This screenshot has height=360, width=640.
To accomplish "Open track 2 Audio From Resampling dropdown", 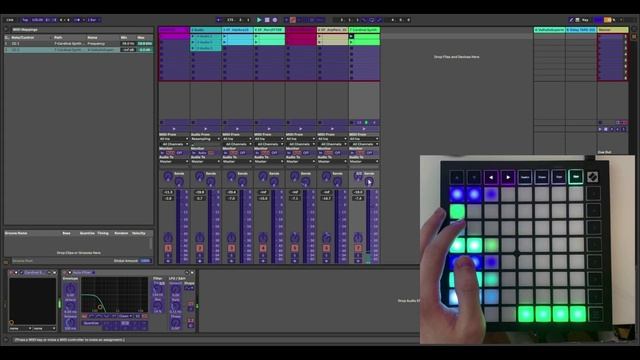I will [x=206, y=139].
